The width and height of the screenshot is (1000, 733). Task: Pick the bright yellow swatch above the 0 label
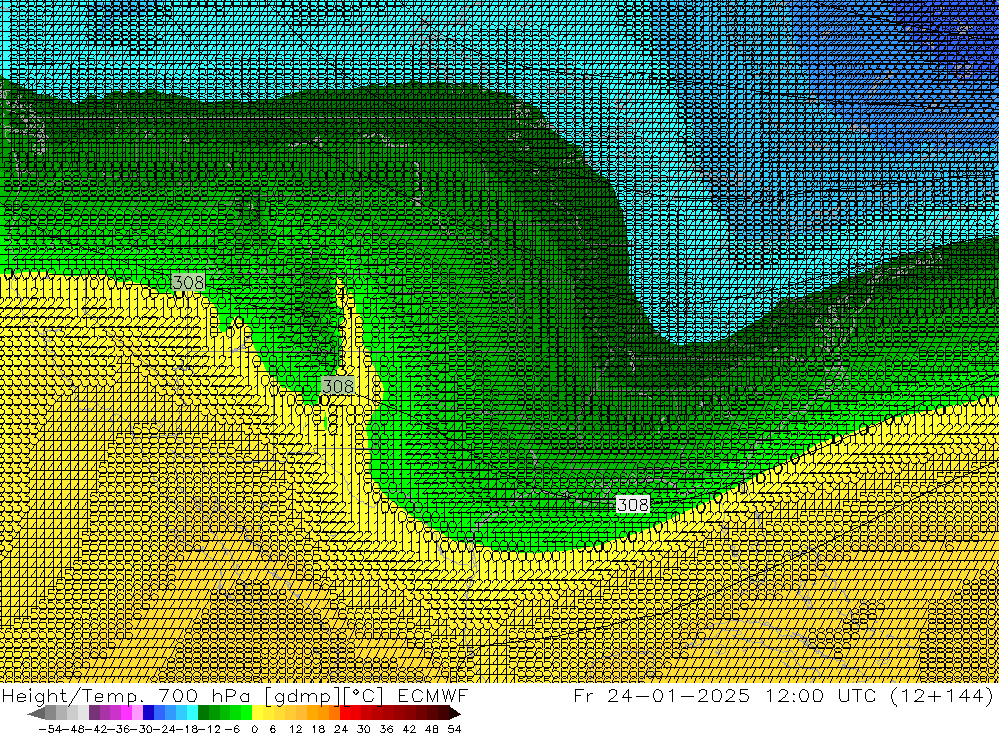point(257,713)
